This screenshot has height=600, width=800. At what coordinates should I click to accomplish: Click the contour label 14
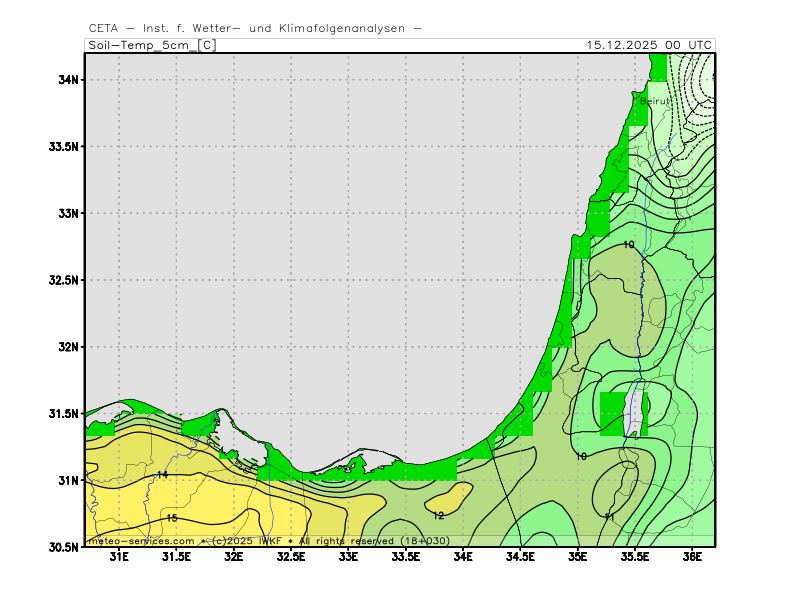coord(162,474)
